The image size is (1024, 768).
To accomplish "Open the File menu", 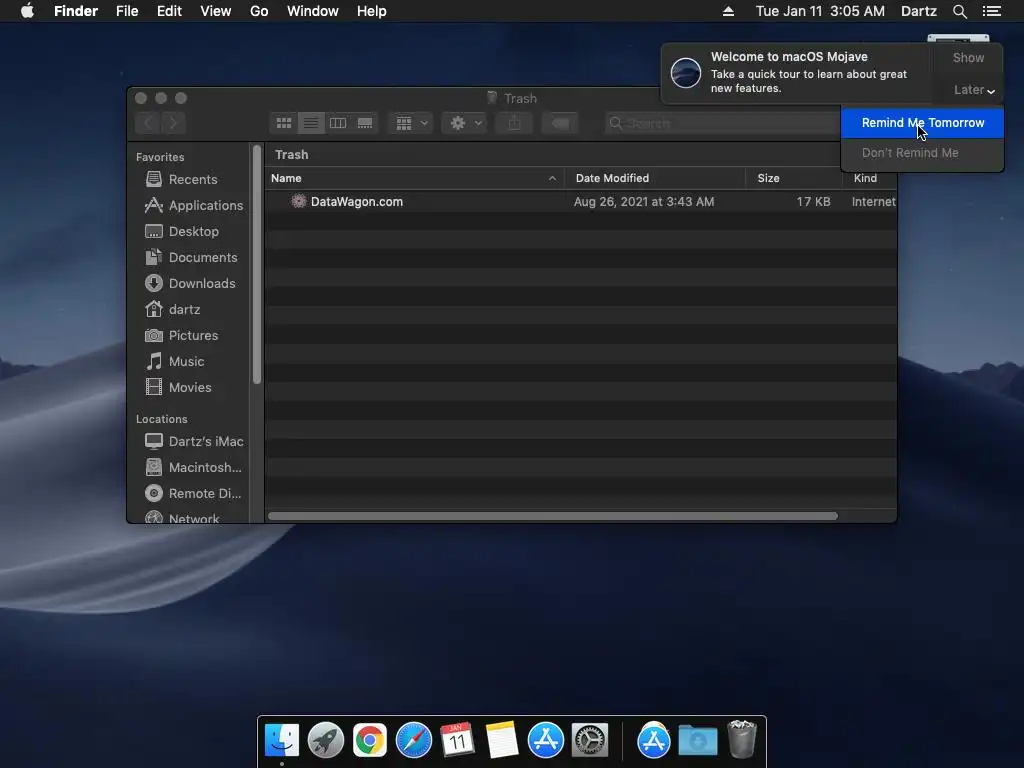I will click(x=127, y=11).
